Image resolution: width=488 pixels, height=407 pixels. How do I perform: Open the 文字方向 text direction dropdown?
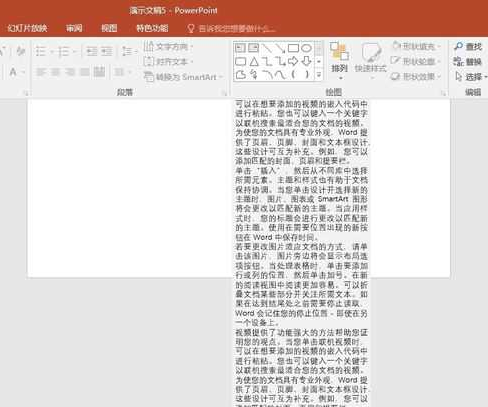(169, 47)
